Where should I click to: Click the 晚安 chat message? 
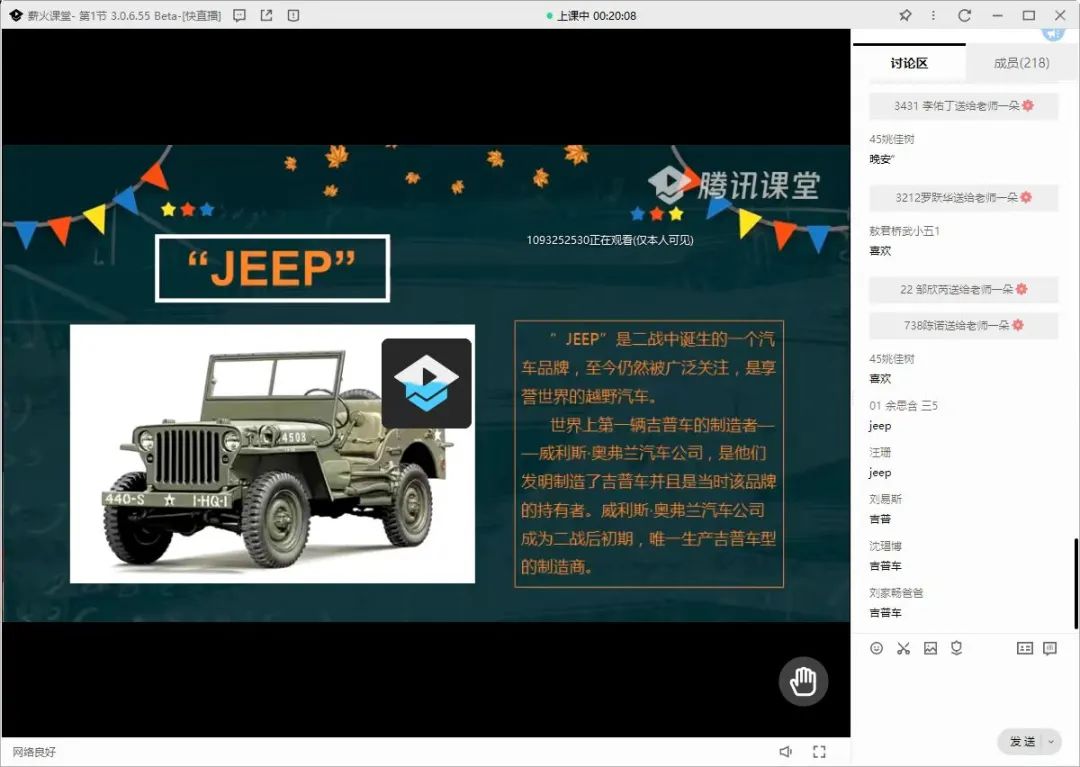point(882,159)
